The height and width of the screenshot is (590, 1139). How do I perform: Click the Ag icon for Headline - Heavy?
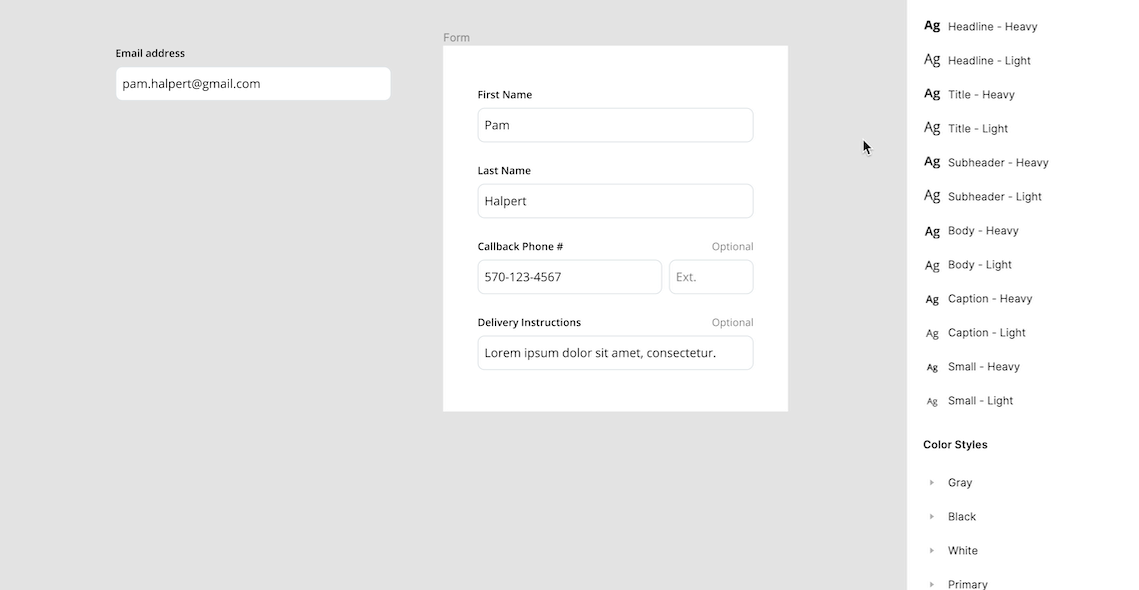[932, 26]
